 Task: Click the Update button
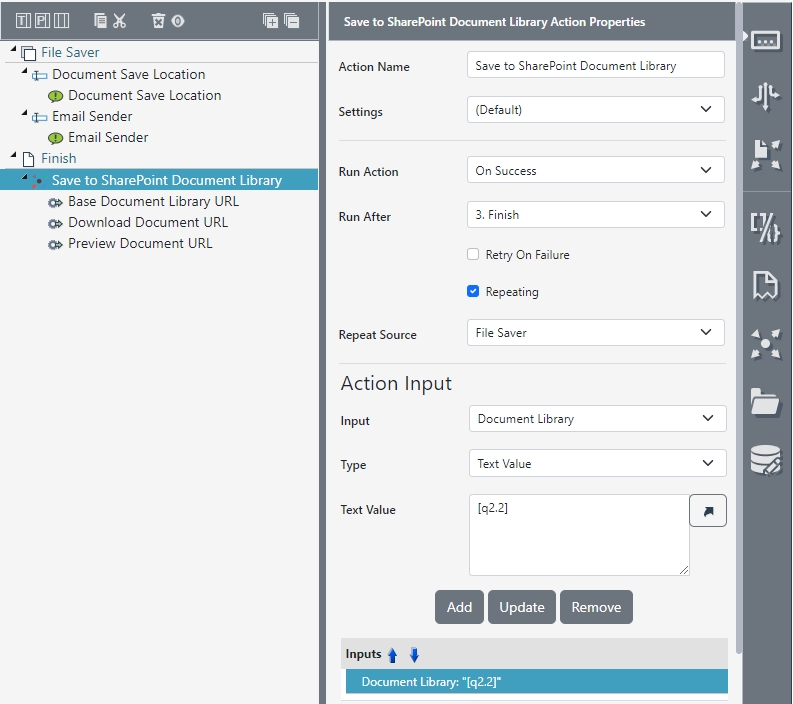point(522,607)
